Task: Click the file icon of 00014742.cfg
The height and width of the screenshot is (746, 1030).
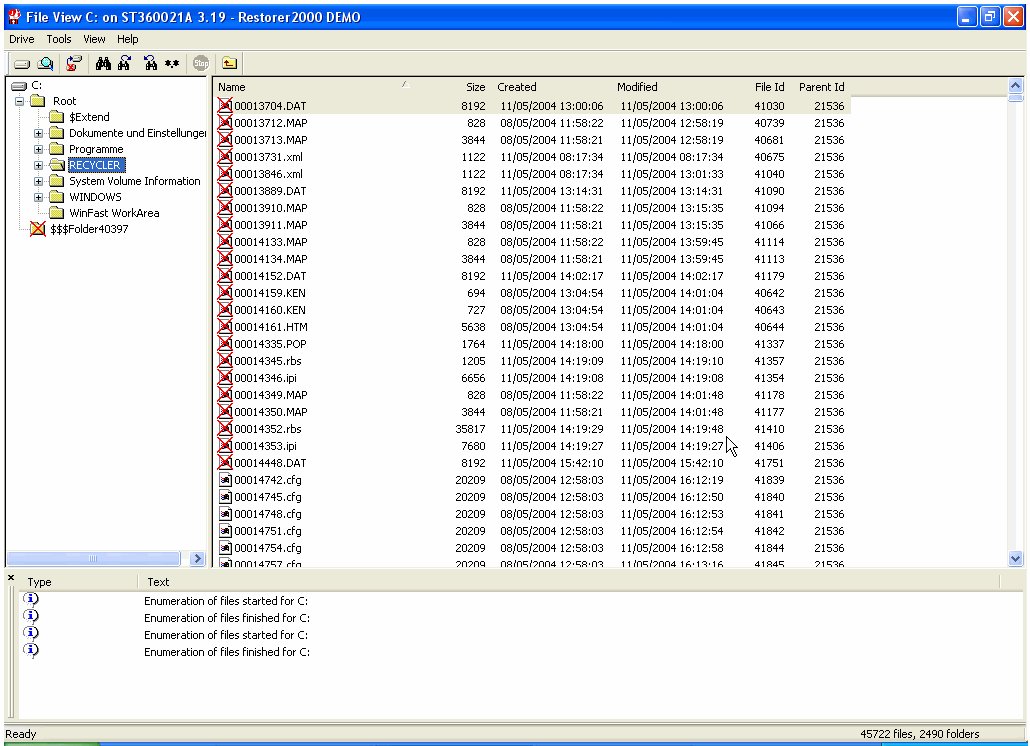Action: point(225,480)
